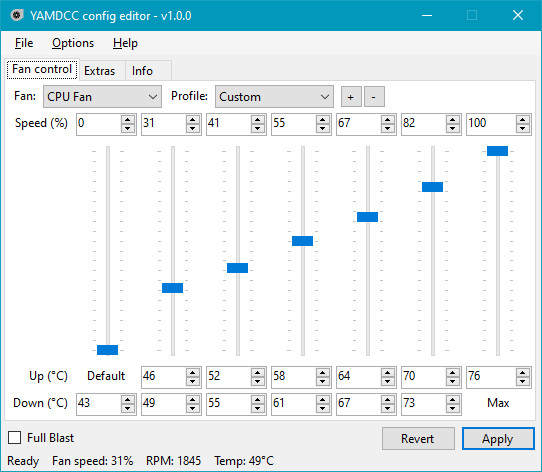542x472 pixels.
Task: Click the Revert button
Action: pyautogui.click(x=418, y=438)
